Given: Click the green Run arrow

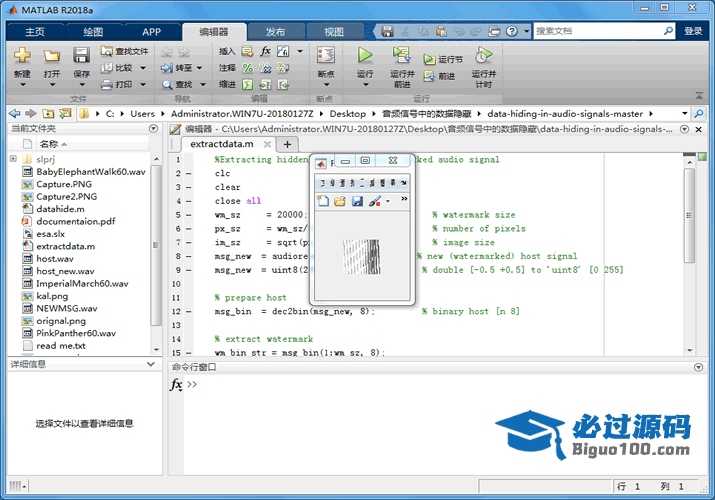Looking at the screenshot, I should point(364,56).
